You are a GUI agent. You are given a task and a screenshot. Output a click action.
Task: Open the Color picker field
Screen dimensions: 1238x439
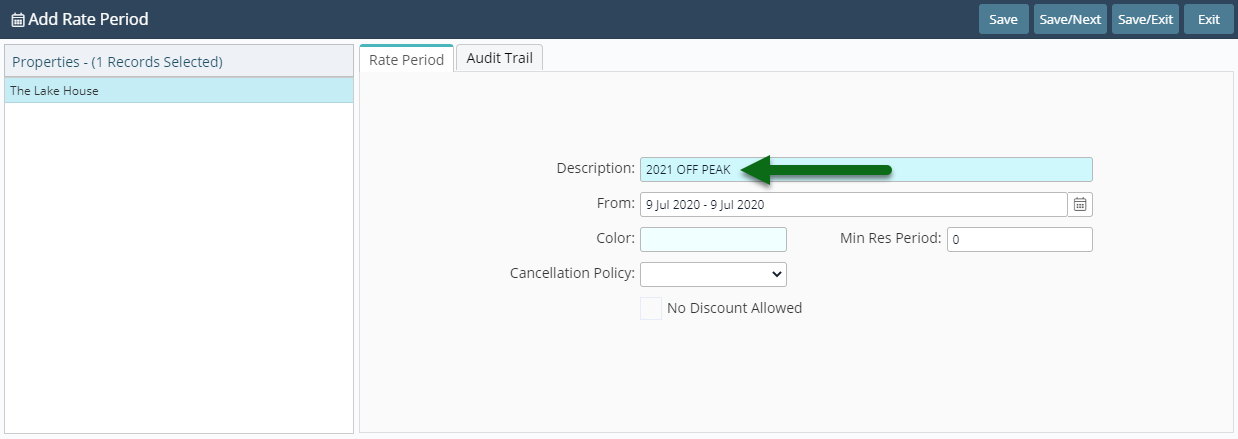713,239
